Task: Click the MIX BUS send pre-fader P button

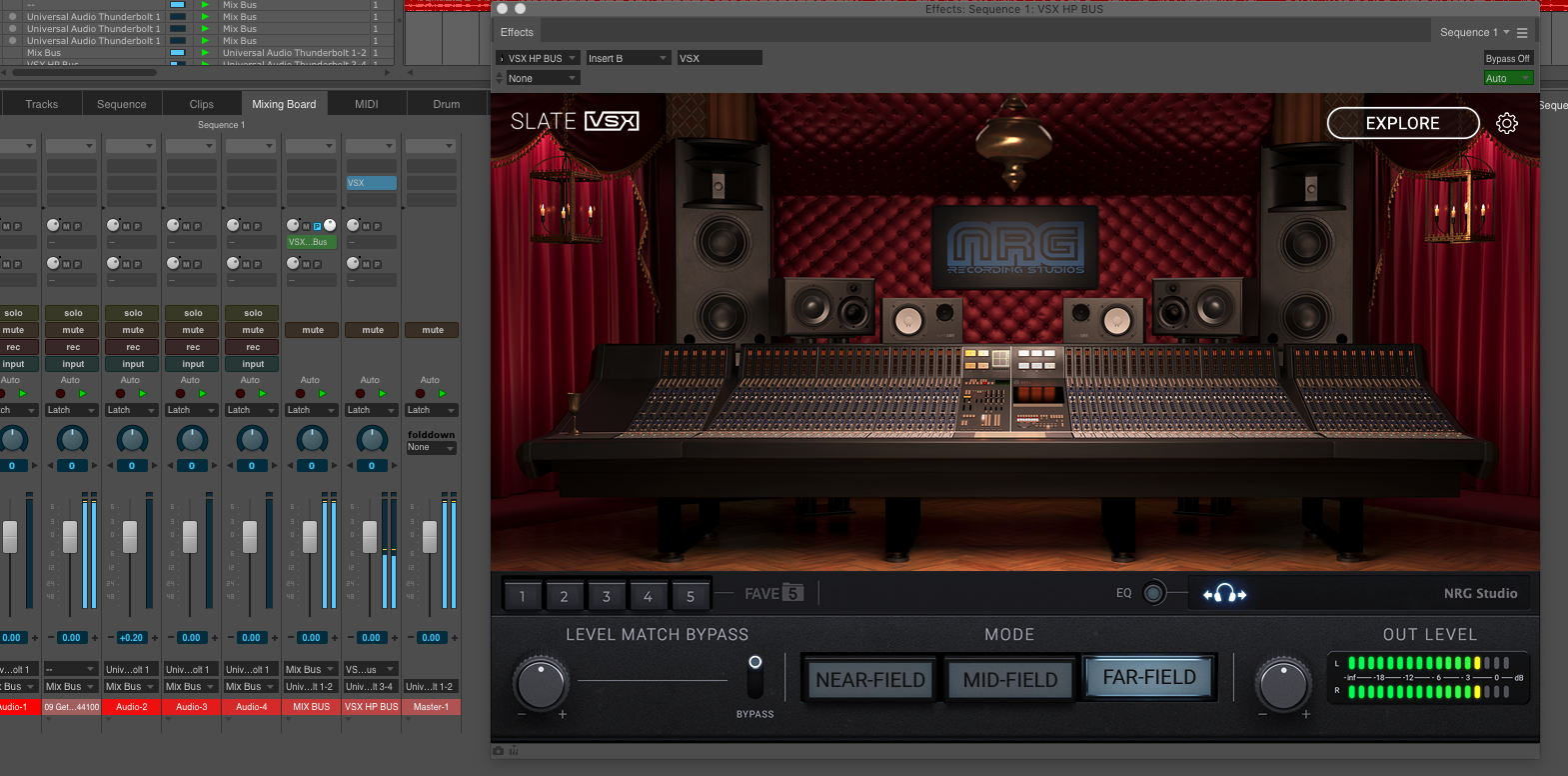Action: click(317, 226)
